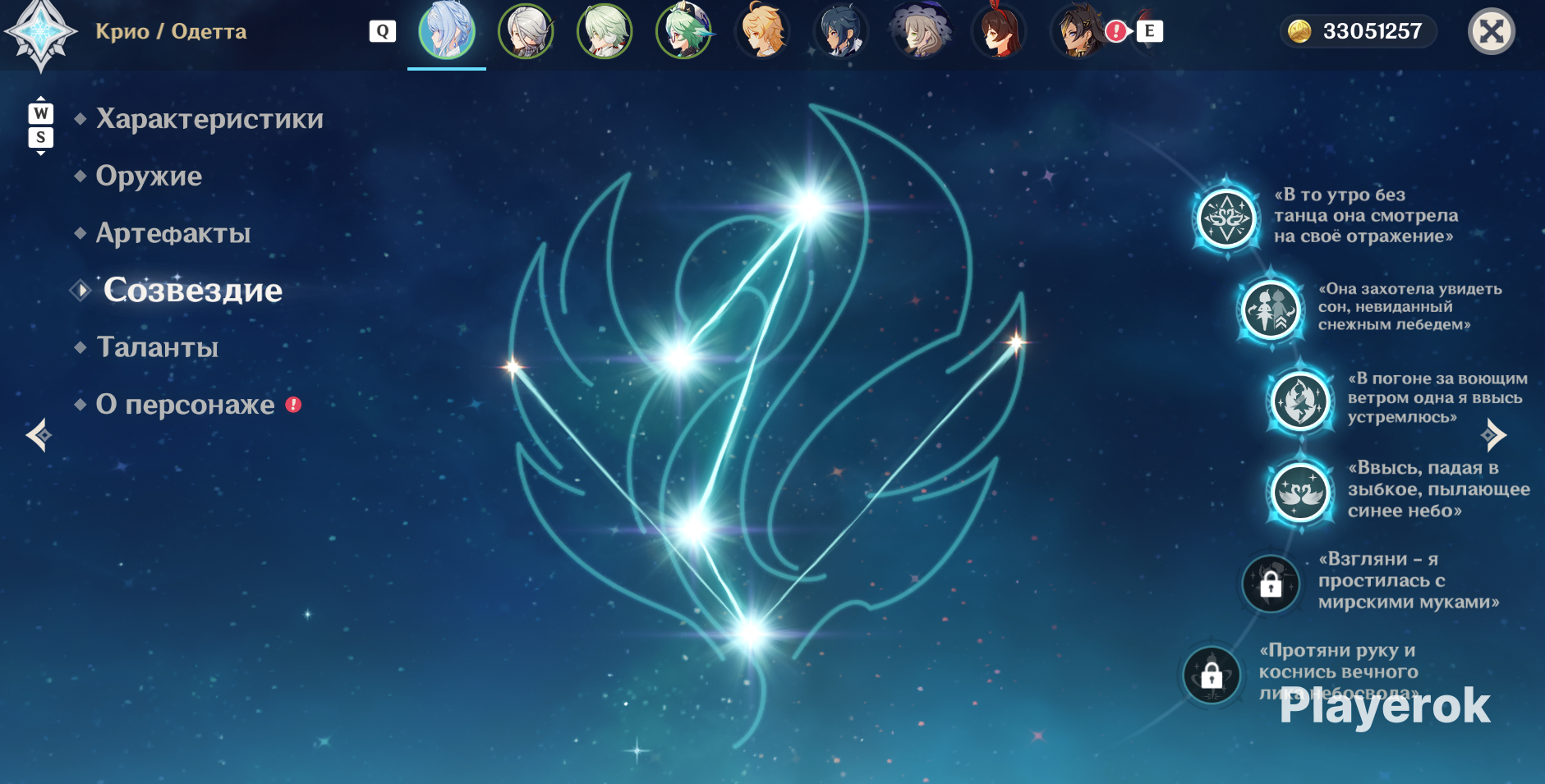Click the E next-character key hint
This screenshot has width=1545, height=784.
1150,31
